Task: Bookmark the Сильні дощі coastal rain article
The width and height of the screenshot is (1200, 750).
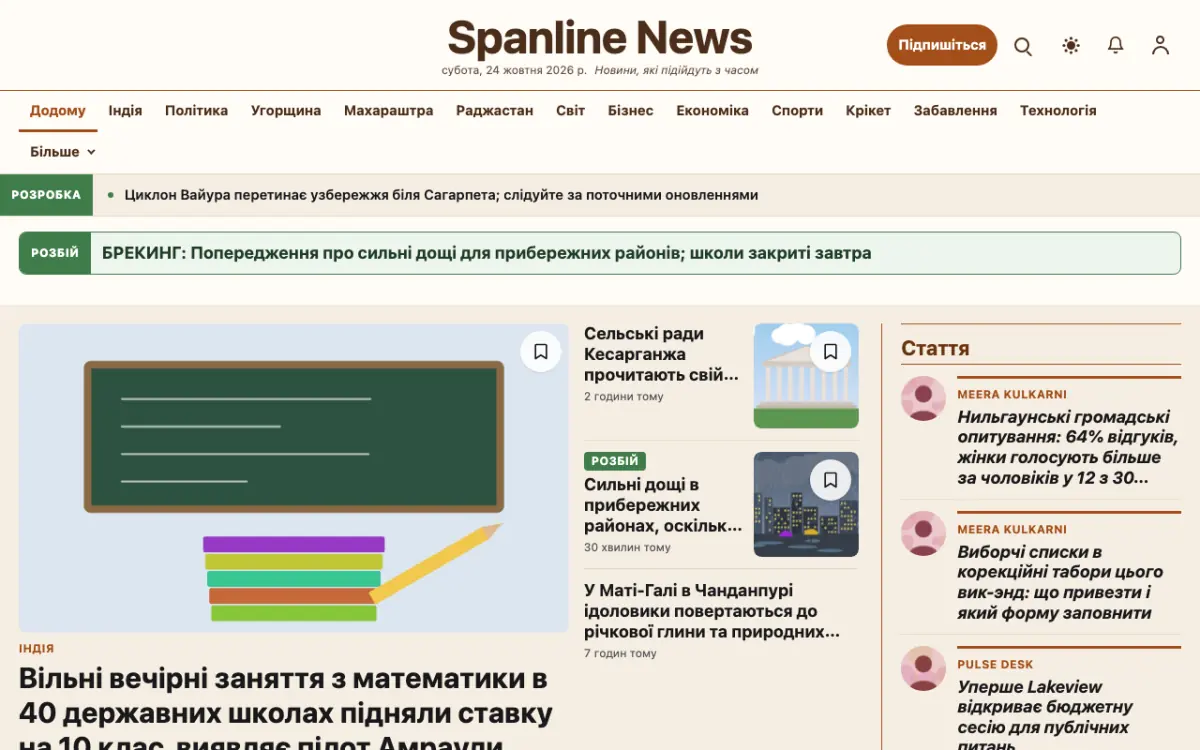Action: 830,480
